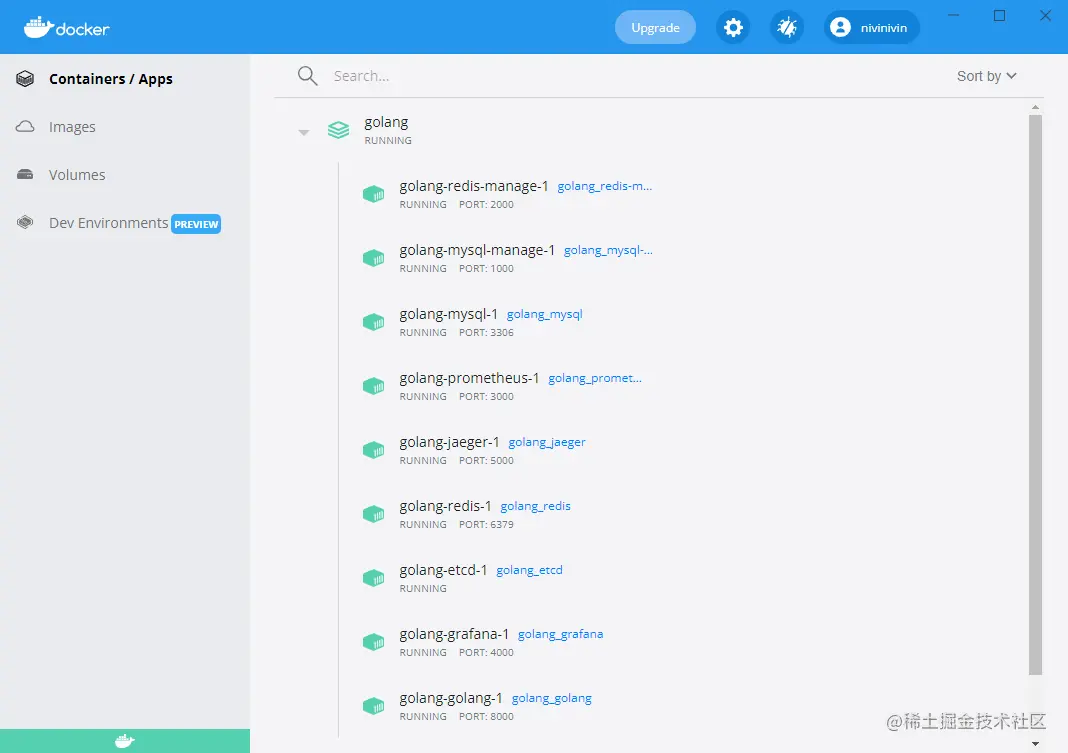Click scrollbar up arrow
This screenshot has width=1068, height=753.
coord(1035,107)
